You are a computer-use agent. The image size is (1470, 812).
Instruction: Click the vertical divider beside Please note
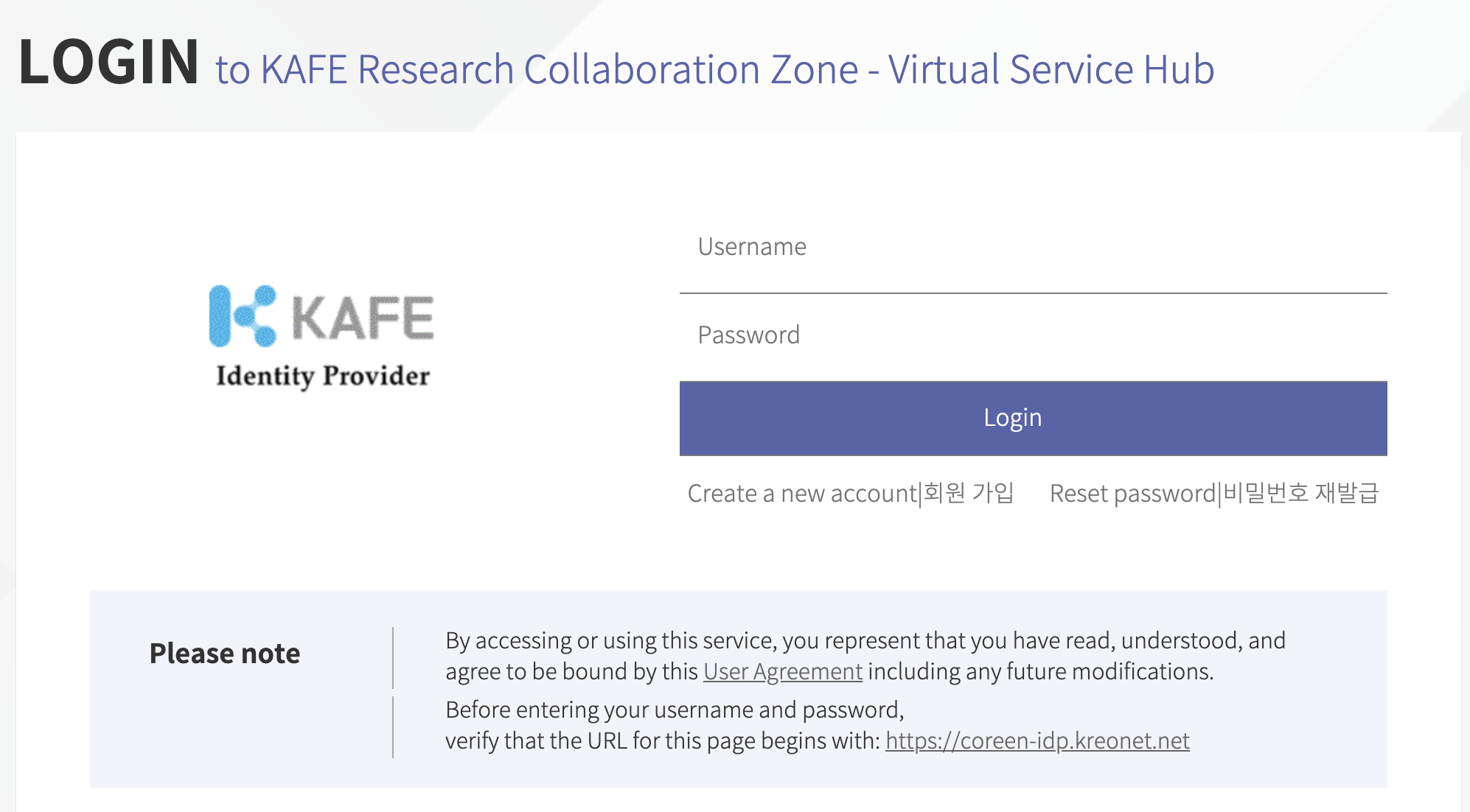coord(393,657)
